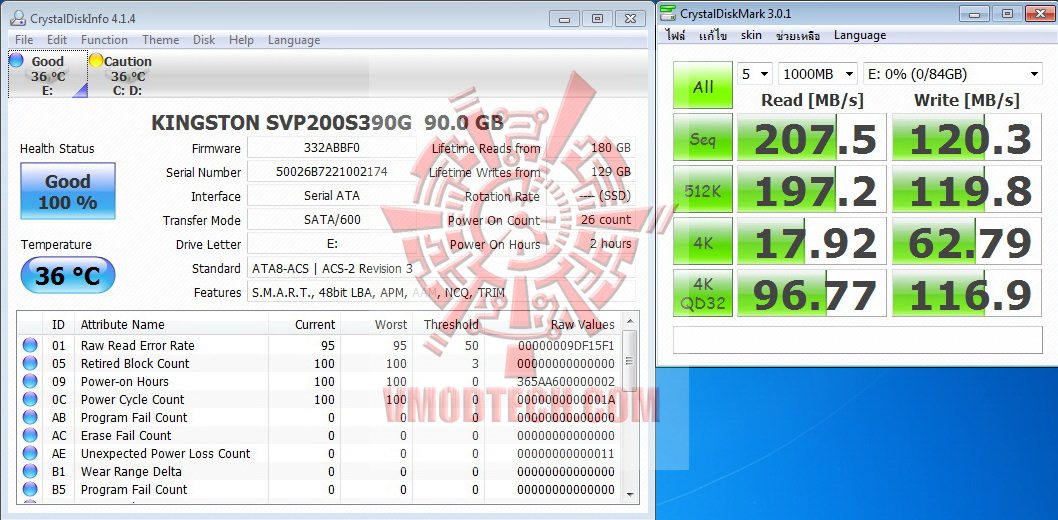Click the CrystalDiskMark title bar app icon

pyautogui.click(x=668, y=13)
